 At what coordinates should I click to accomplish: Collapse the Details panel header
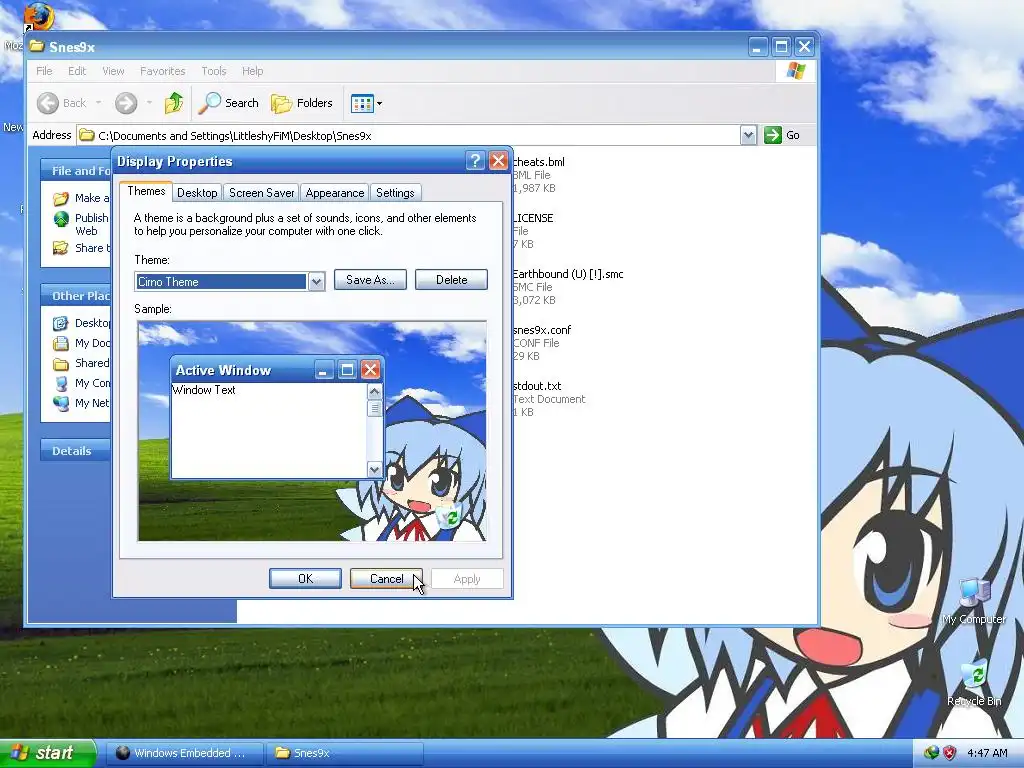point(75,451)
